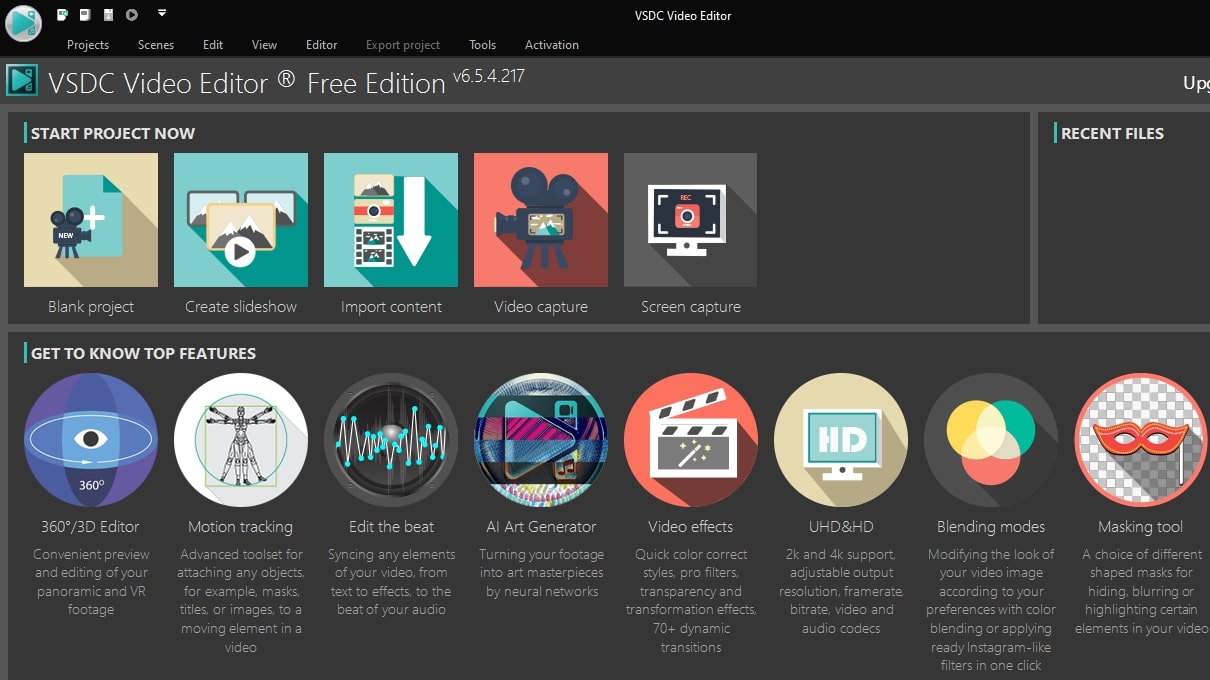Select the UHD&HD monitor icon

click(x=841, y=440)
